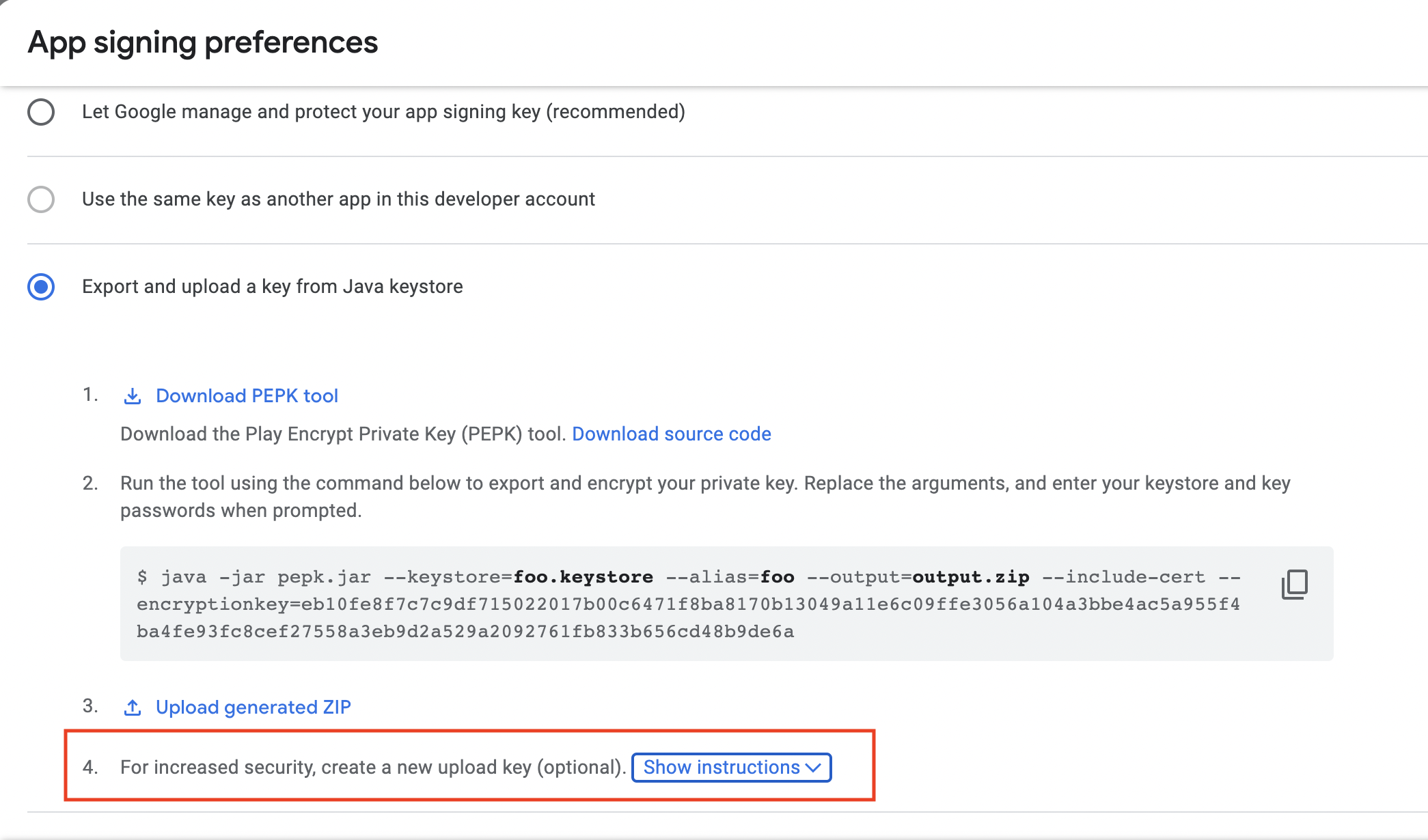The width and height of the screenshot is (1428, 840).
Task: Click the chevron next to Show instructions
Action: click(x=813, y=768)
